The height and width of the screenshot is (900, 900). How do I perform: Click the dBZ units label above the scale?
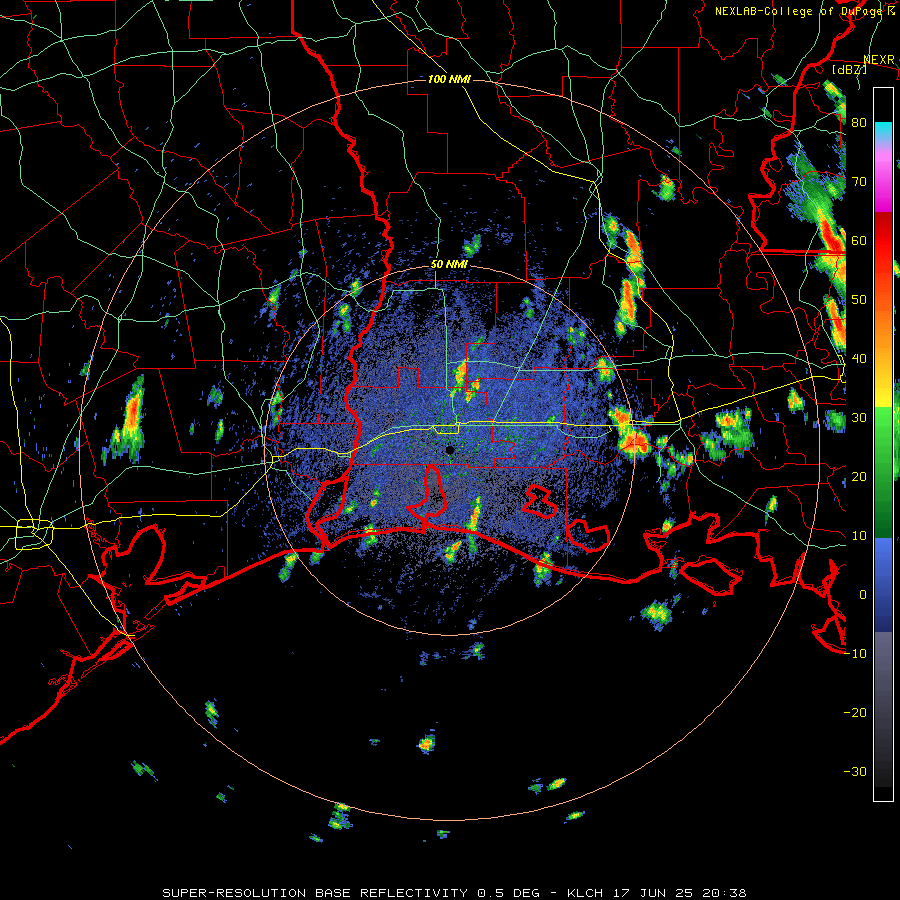tap(850, 69)
